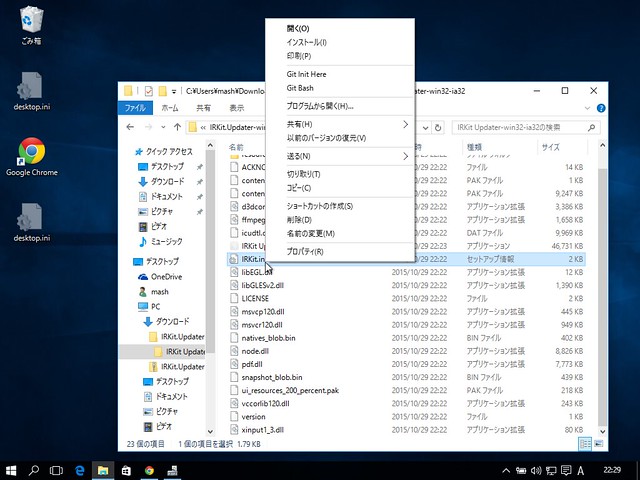This screenshot has width=640, height=480.
Task: Launch Google Chrome from the desktop shortcut
Action: (x=31, y=157)
